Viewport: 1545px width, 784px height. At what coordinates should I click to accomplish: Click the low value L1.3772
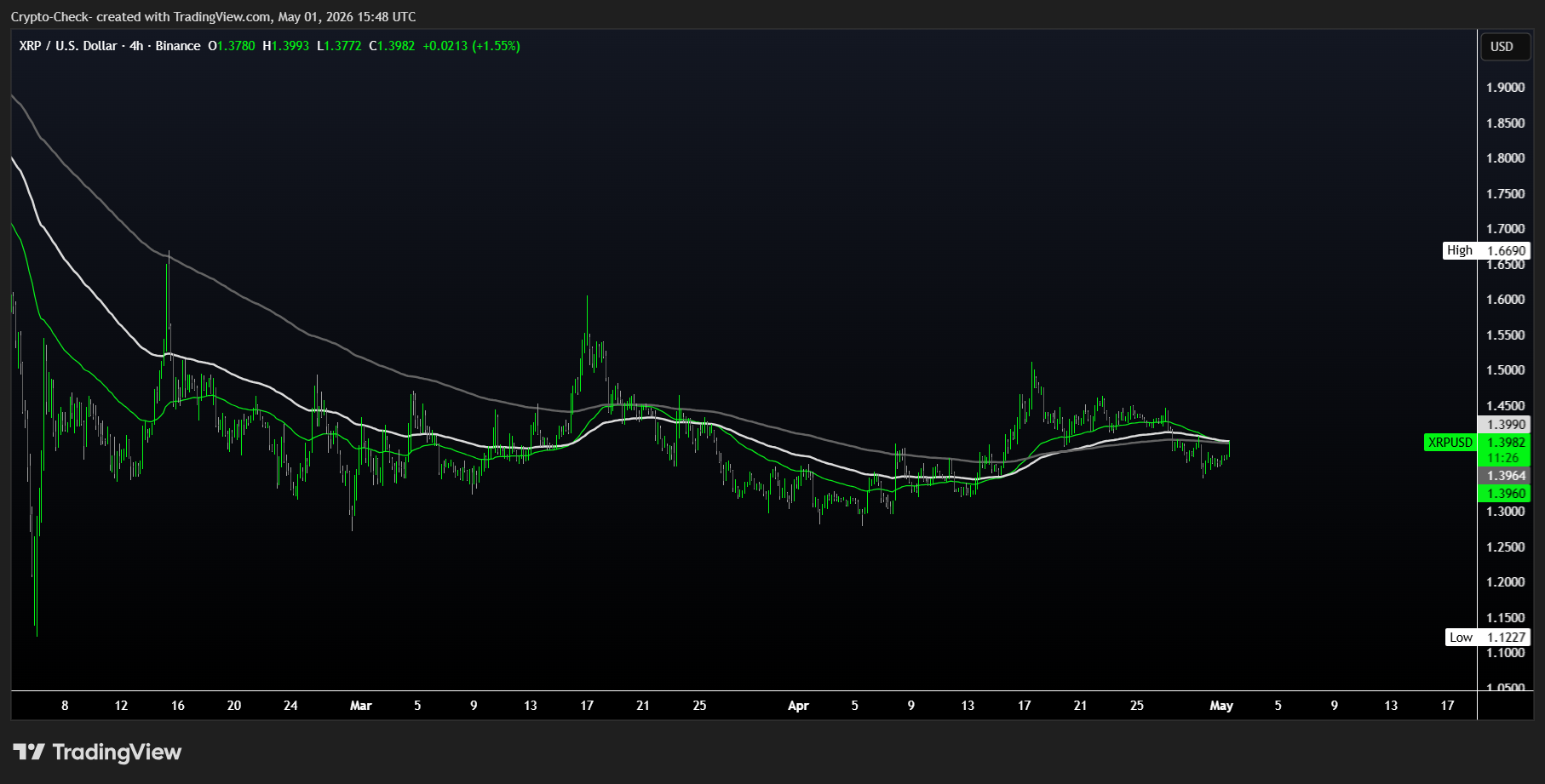pos(339,46)
